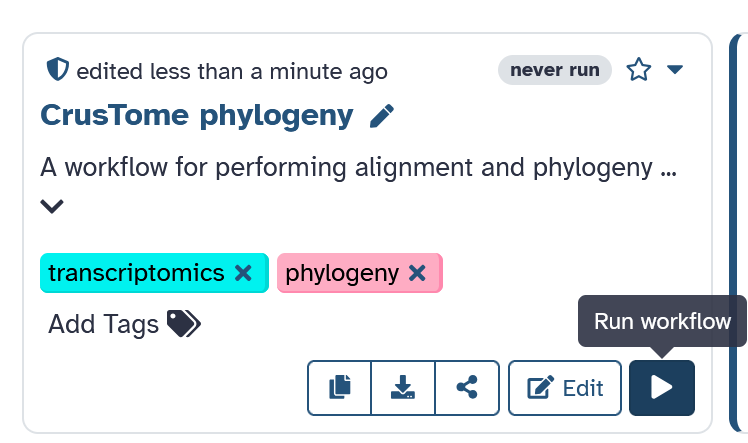Run the workflow with the play button
The height and width of the screenshot is (443, 748).
click(x=662, y=387)
